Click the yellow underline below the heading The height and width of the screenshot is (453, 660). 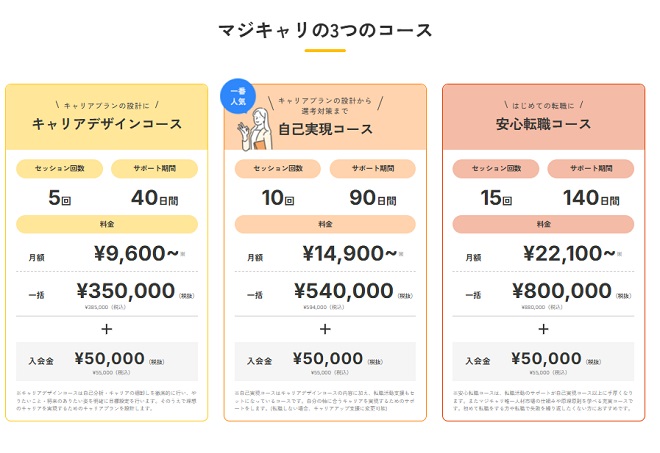tap(324, 50)
